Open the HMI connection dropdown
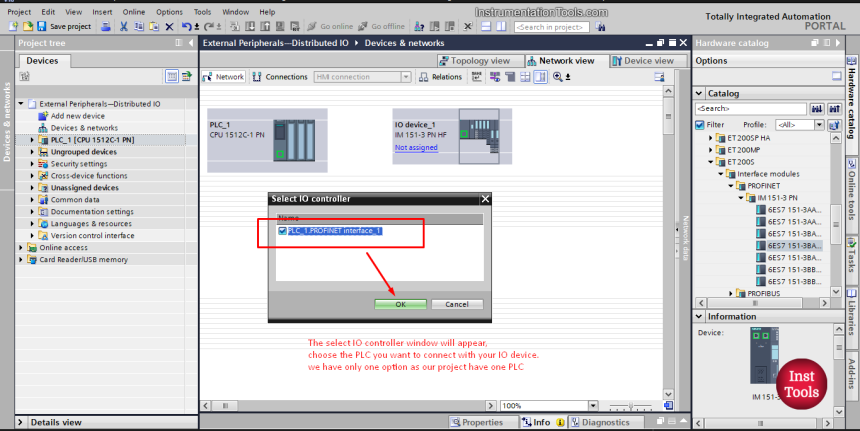Viewport: 860px width, 431px height. [x=406, y=77]
